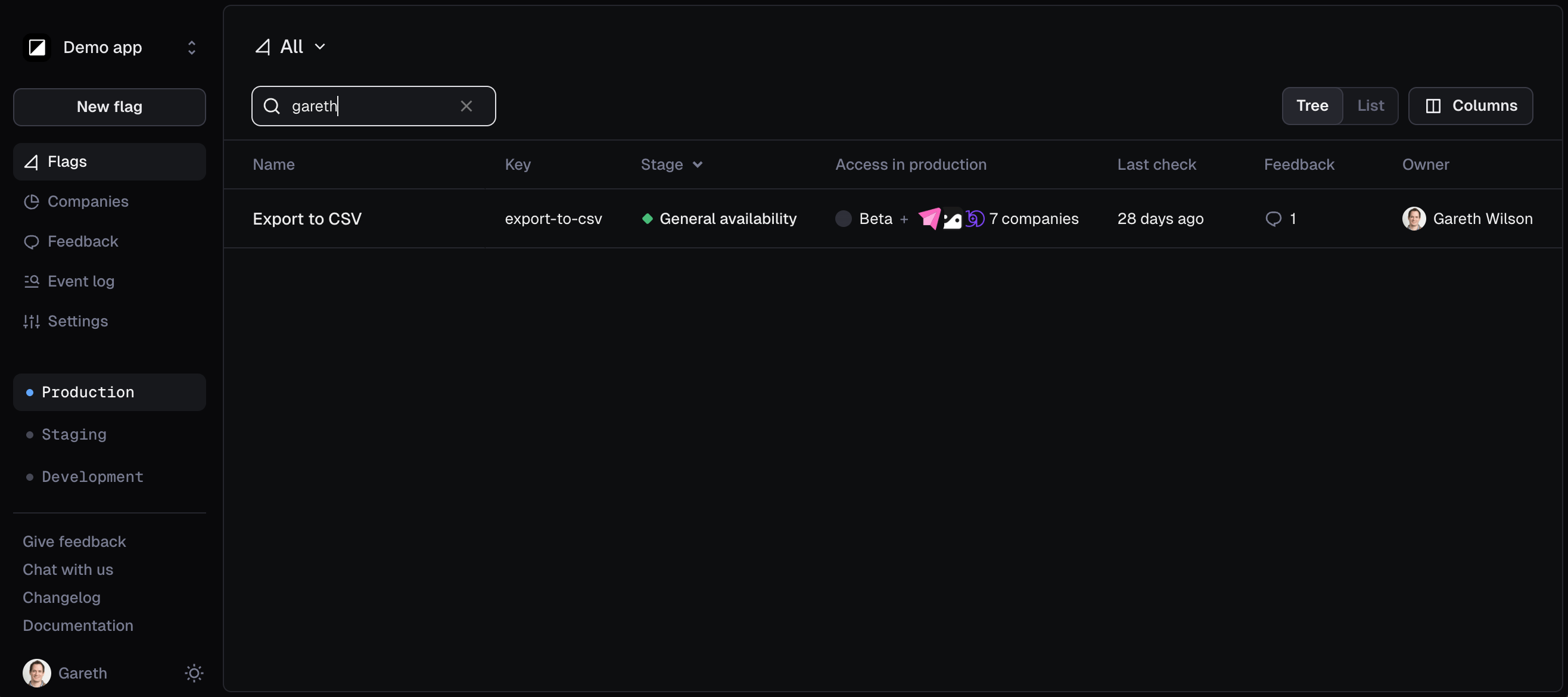The image size is (1568, 697).
Task: Open Event log in the sidebar
Action: coord(110,281)
